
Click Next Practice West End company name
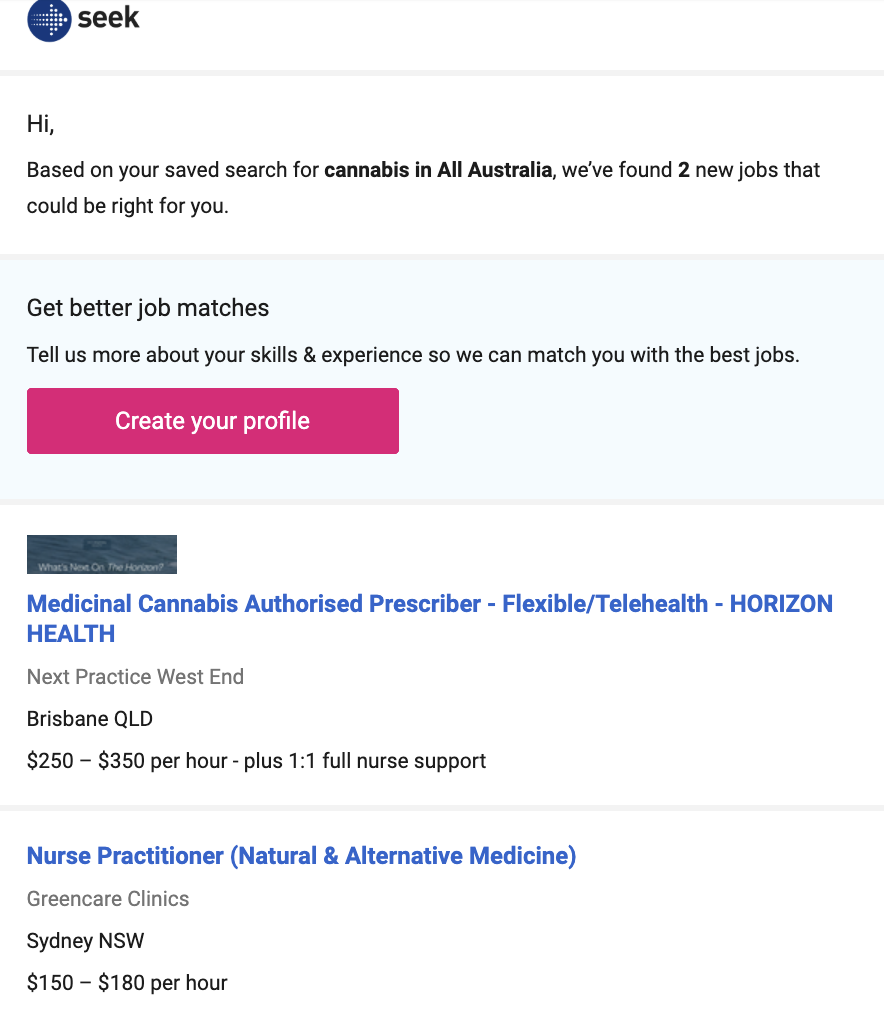pyautogui.click(x=135, y=677)
